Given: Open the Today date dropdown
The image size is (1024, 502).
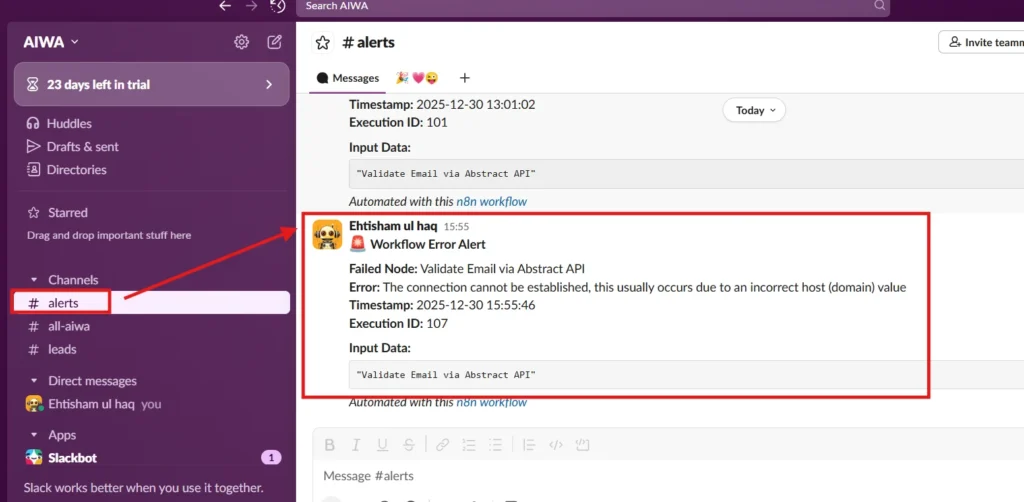Looking at the screenshot, I should 754,110.
